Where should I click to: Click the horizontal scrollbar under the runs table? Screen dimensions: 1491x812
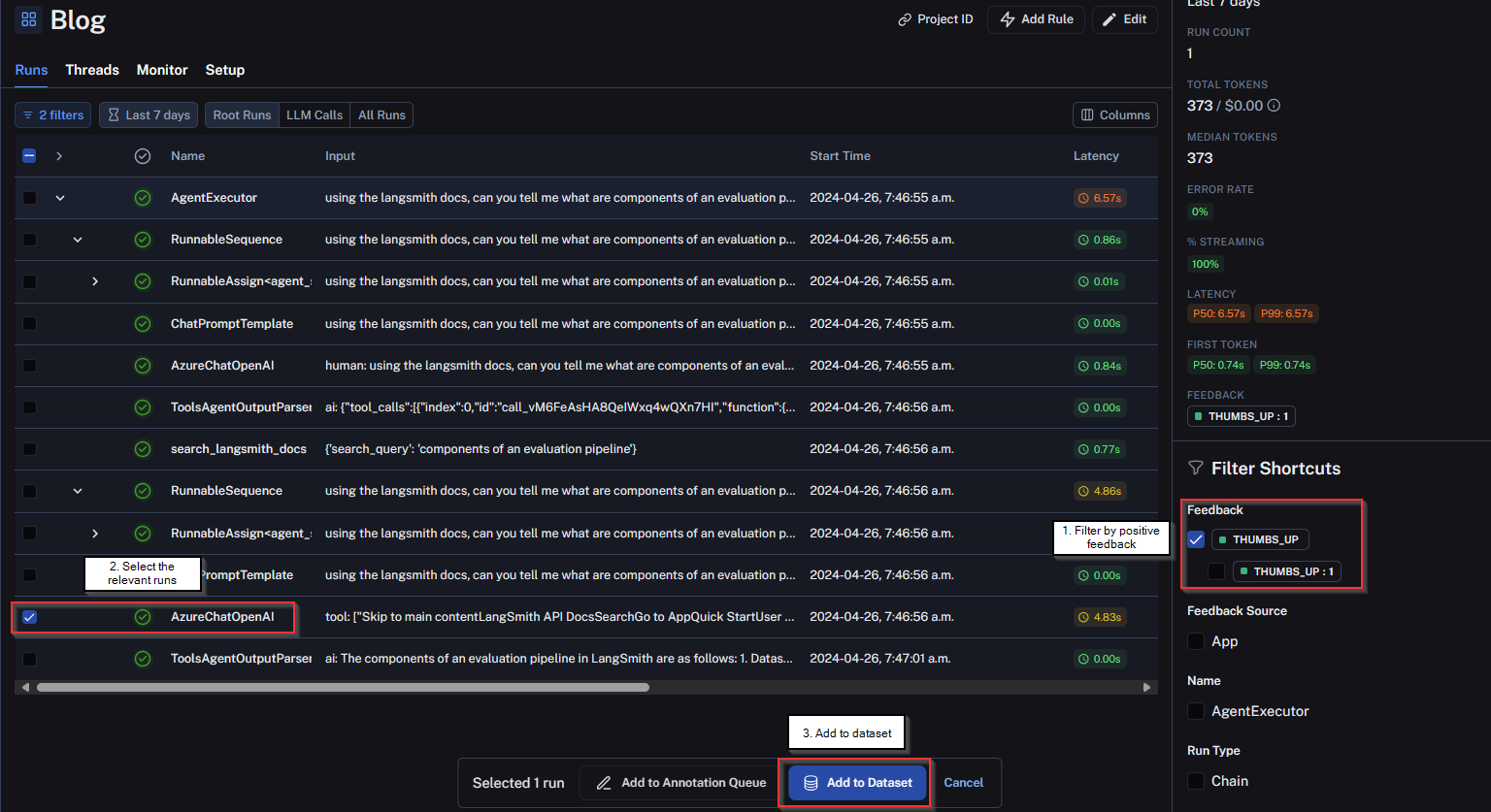point(343,687)
